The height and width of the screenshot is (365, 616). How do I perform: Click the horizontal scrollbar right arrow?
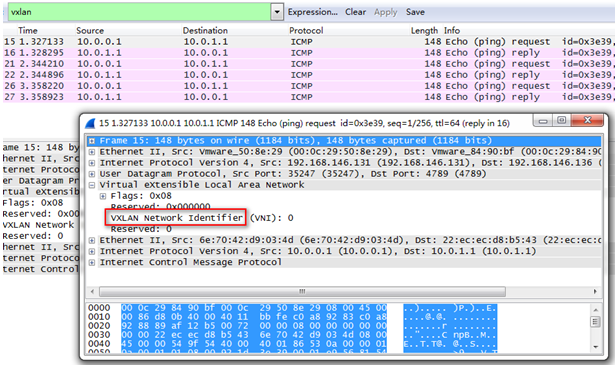pos(595,292)
